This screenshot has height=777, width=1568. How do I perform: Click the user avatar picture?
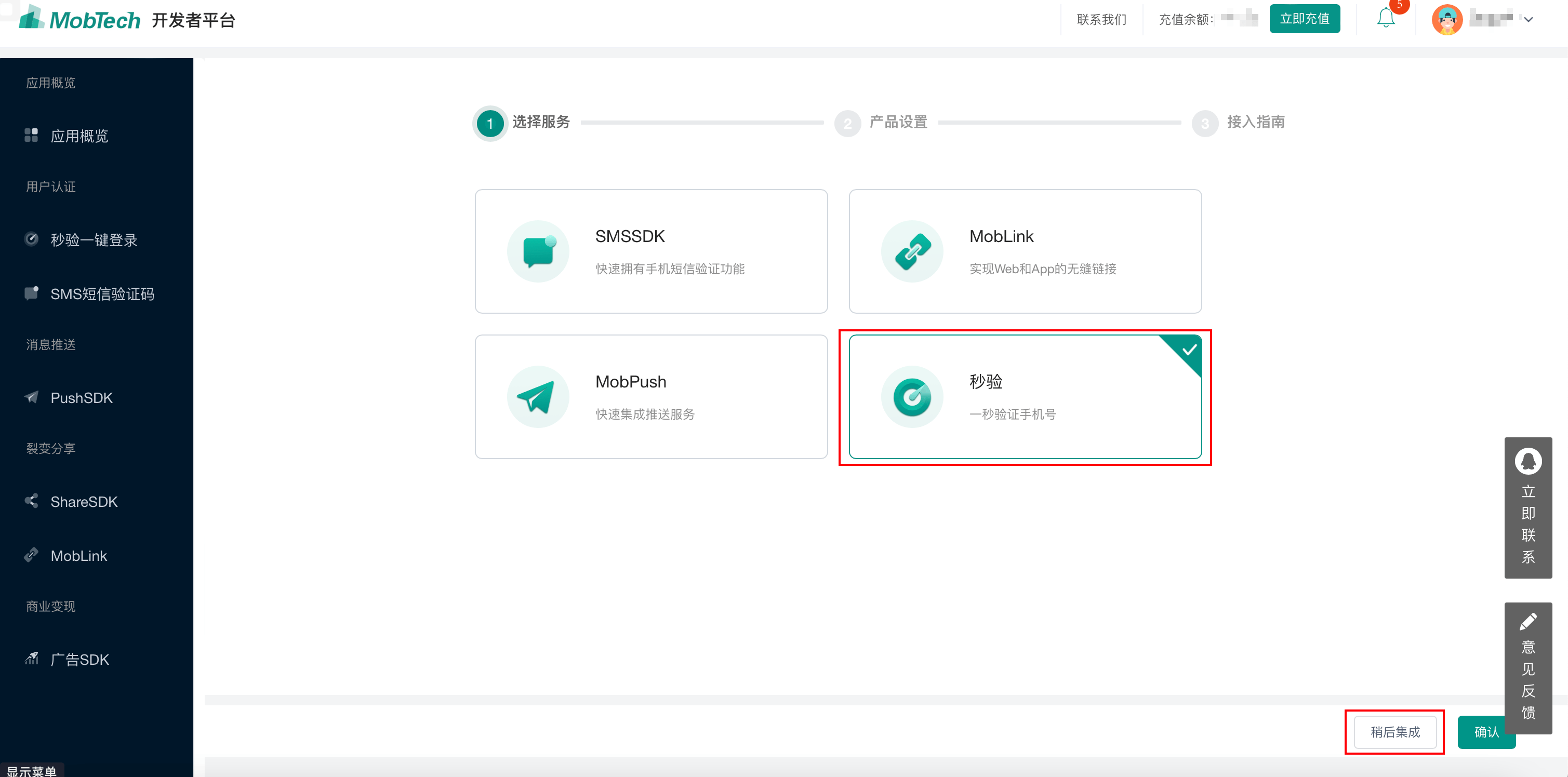1446,20
